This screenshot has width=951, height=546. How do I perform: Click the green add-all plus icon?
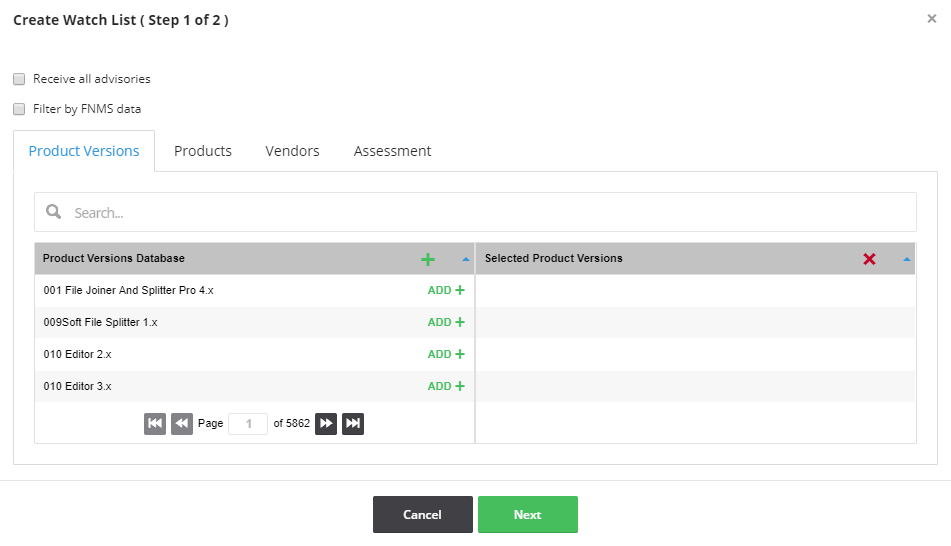point(428,259)
